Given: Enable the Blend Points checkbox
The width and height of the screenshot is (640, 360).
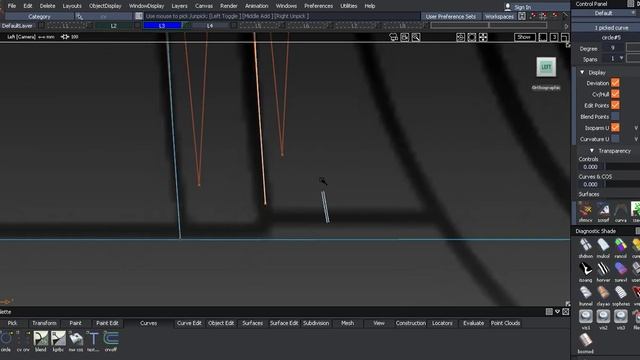Looking at the screenshot, I should coord(615,116).
